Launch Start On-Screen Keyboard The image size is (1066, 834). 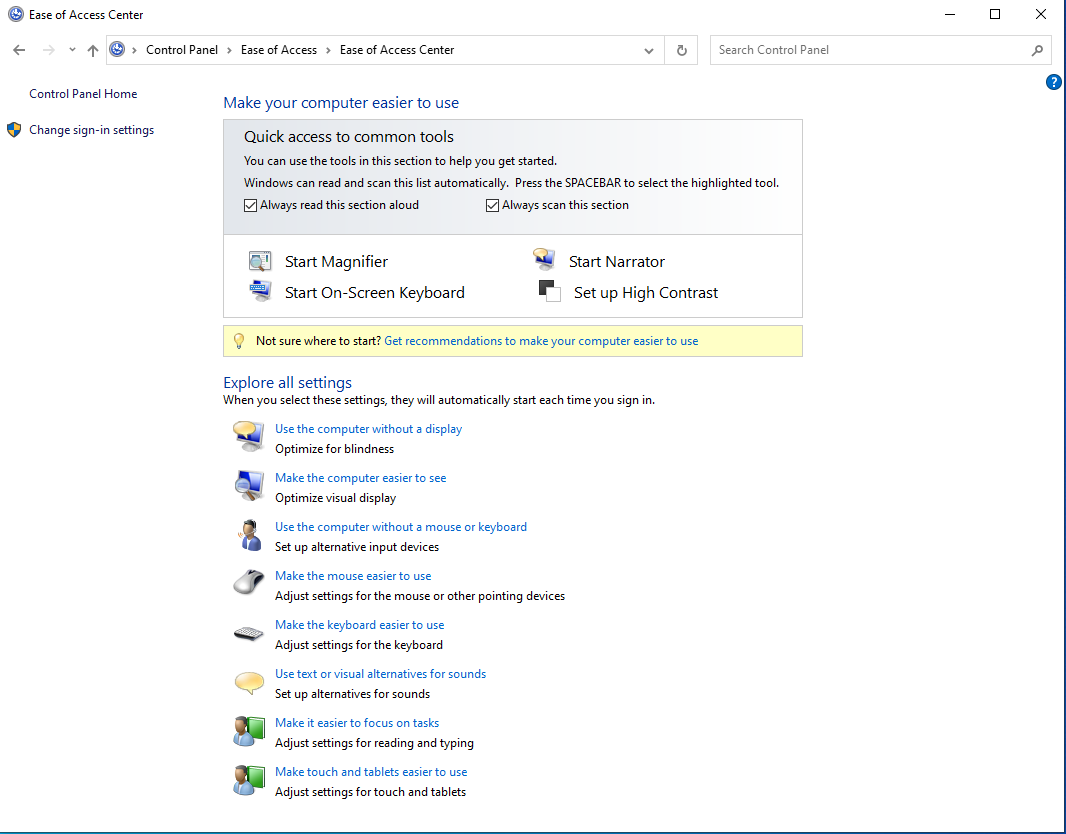click(375, 293)
